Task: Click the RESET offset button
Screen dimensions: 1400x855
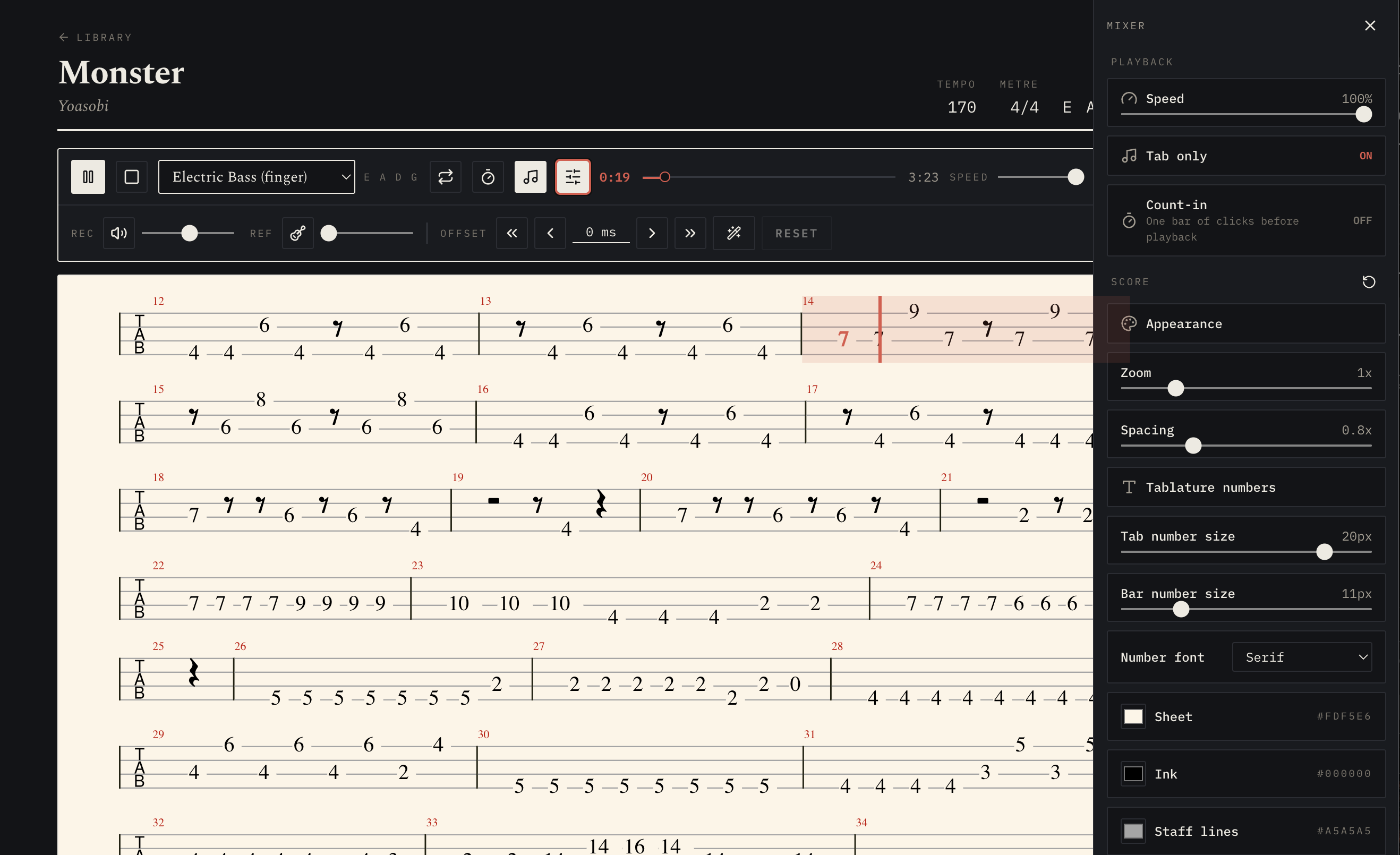Action: coord(797,233)
